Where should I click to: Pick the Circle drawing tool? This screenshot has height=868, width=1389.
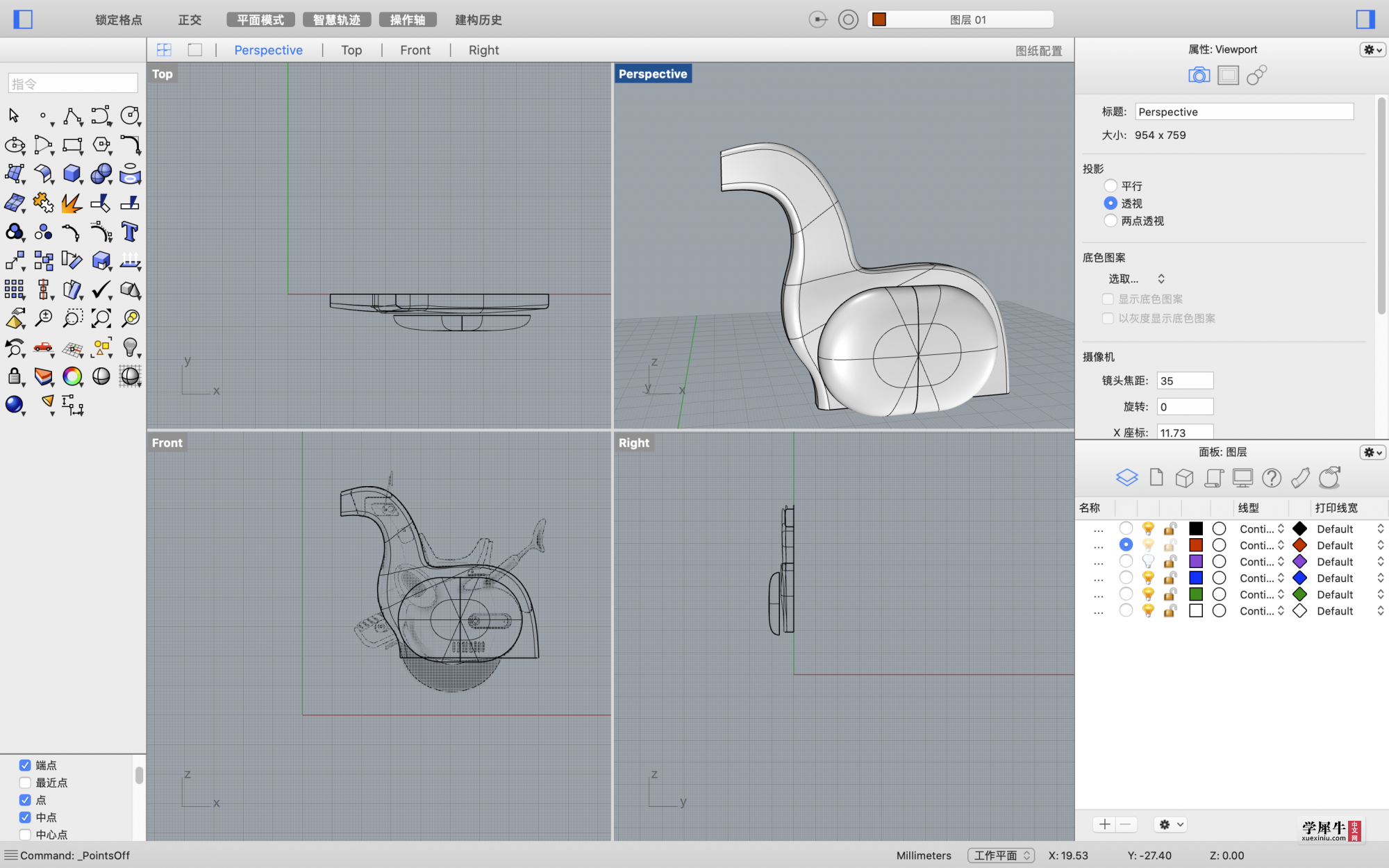130,115
